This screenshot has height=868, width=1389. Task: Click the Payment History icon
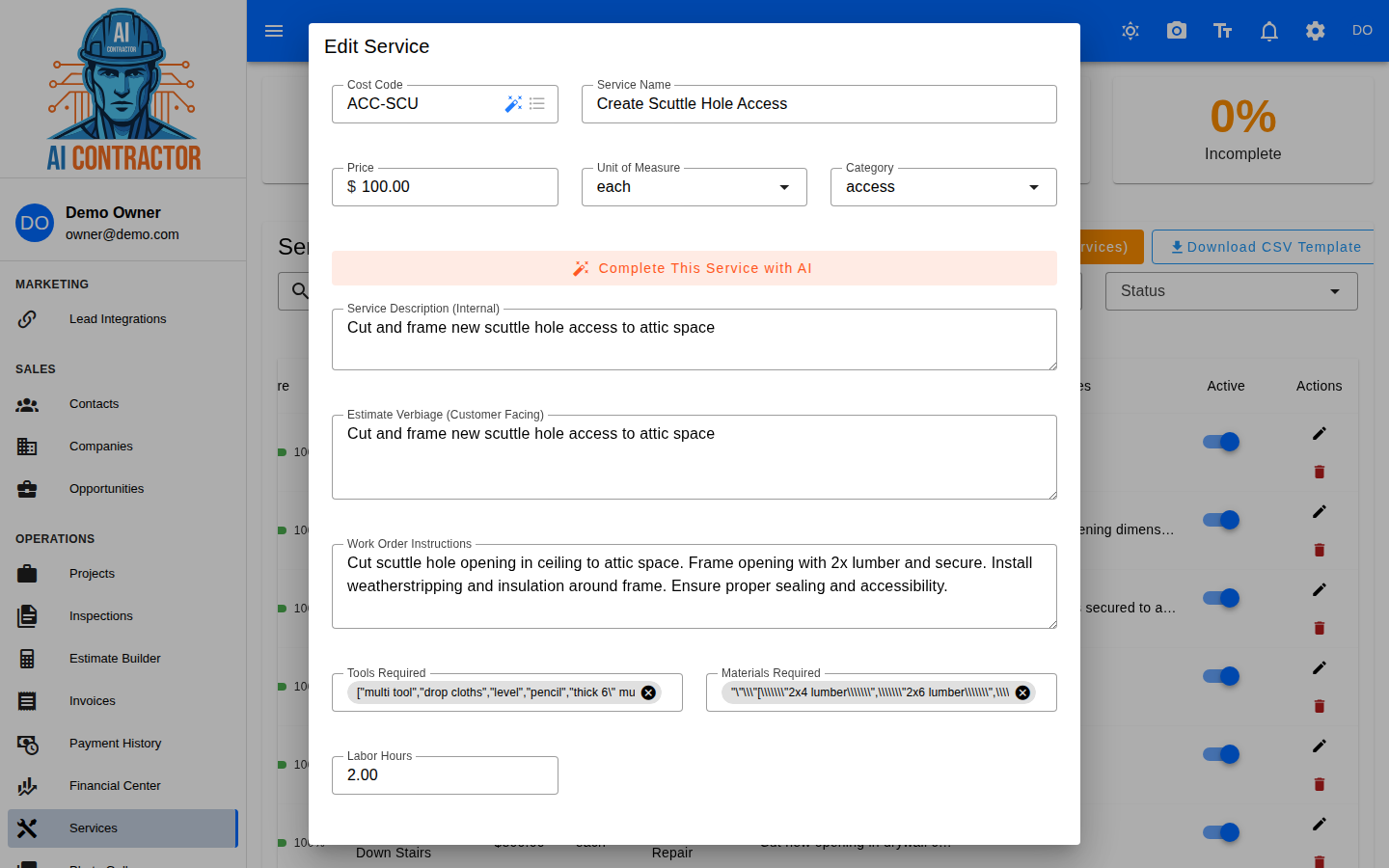(x=27, y=744)
